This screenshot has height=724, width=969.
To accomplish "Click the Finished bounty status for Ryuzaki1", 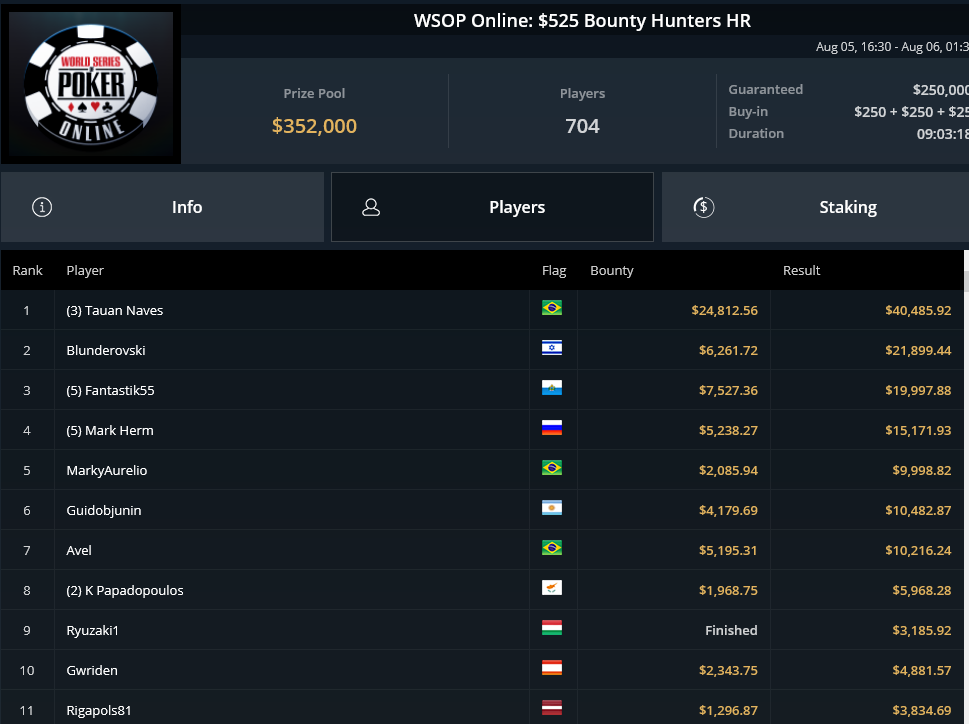I will click(x=731, y=631).
